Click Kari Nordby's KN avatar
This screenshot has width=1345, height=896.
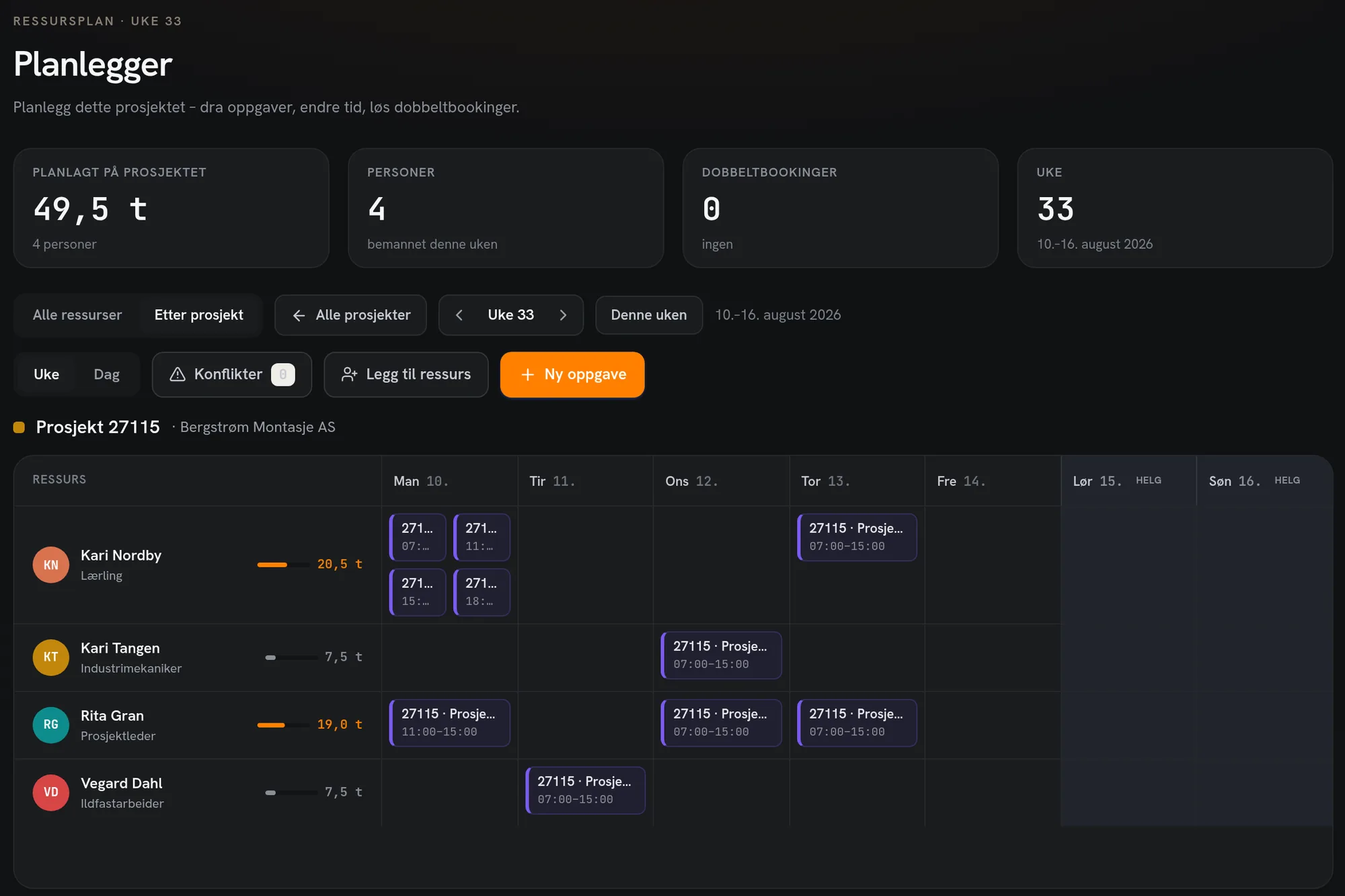point(51,565)
